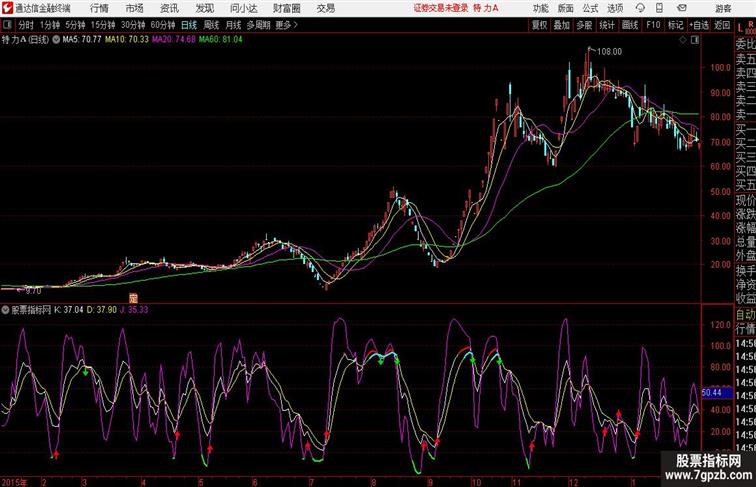Click the diamond icon above the chart

[x=683, y=40]
